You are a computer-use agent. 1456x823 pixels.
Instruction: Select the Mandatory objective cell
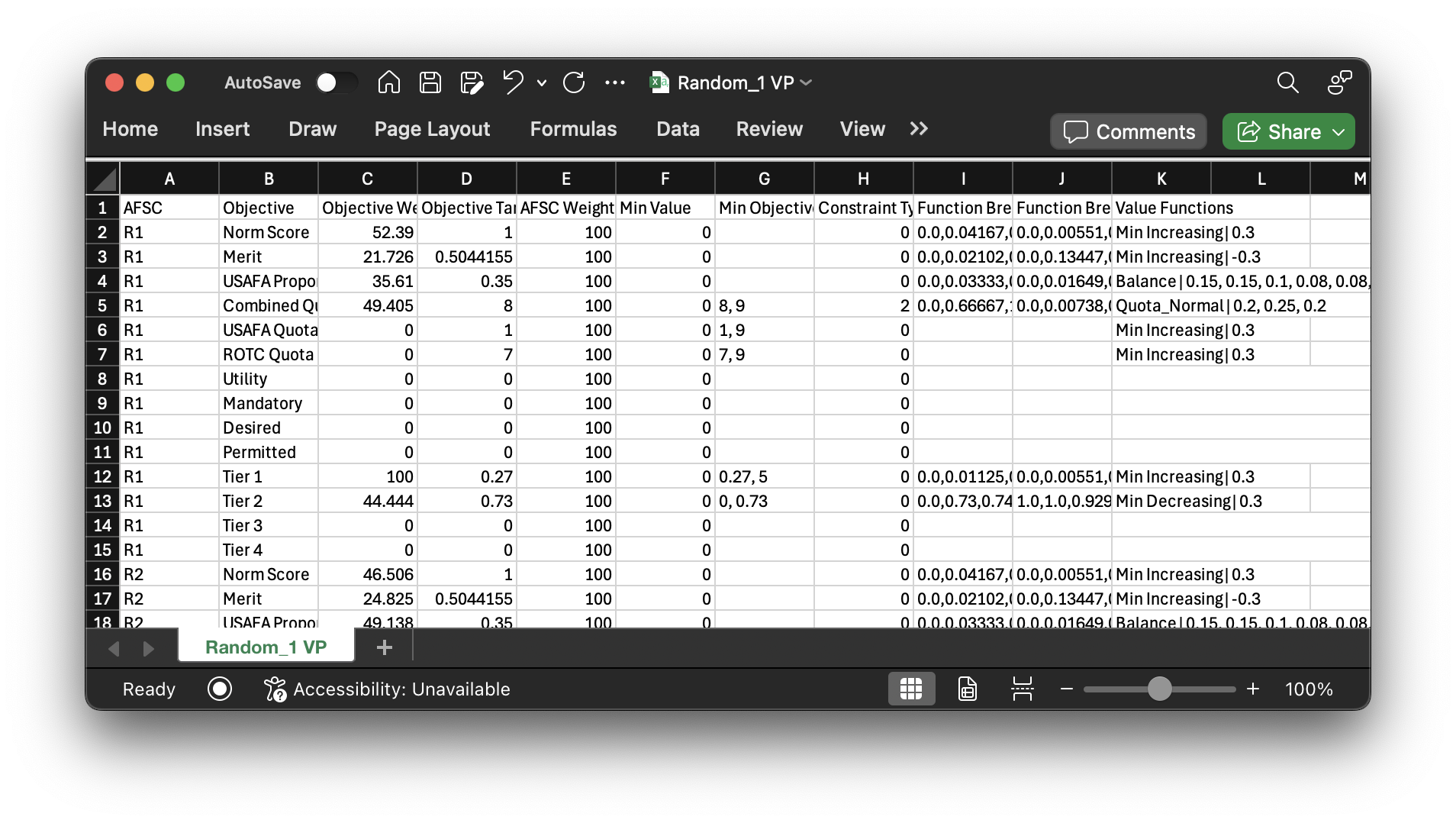click(269, 403)
